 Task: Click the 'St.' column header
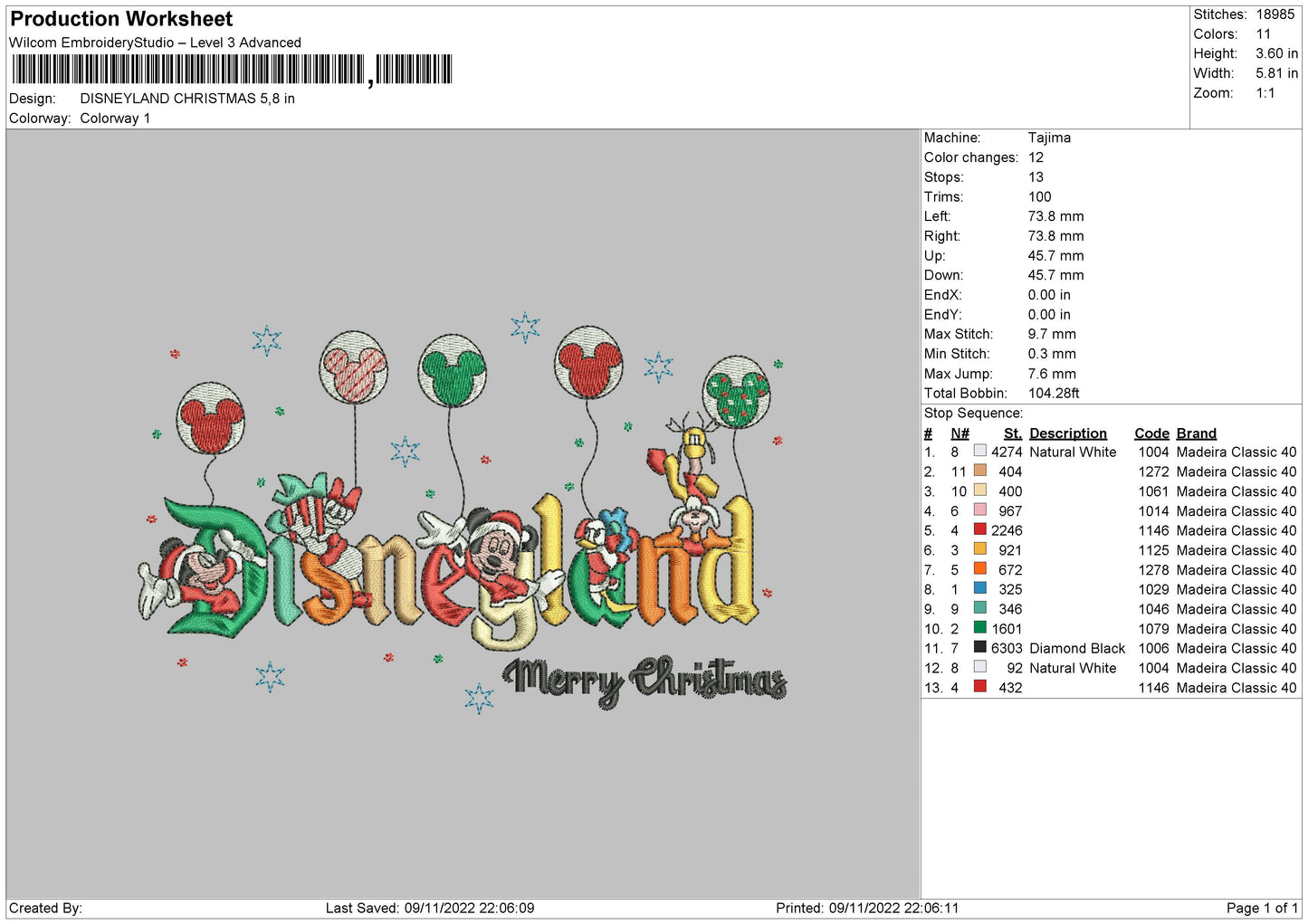pos(1013,433)
